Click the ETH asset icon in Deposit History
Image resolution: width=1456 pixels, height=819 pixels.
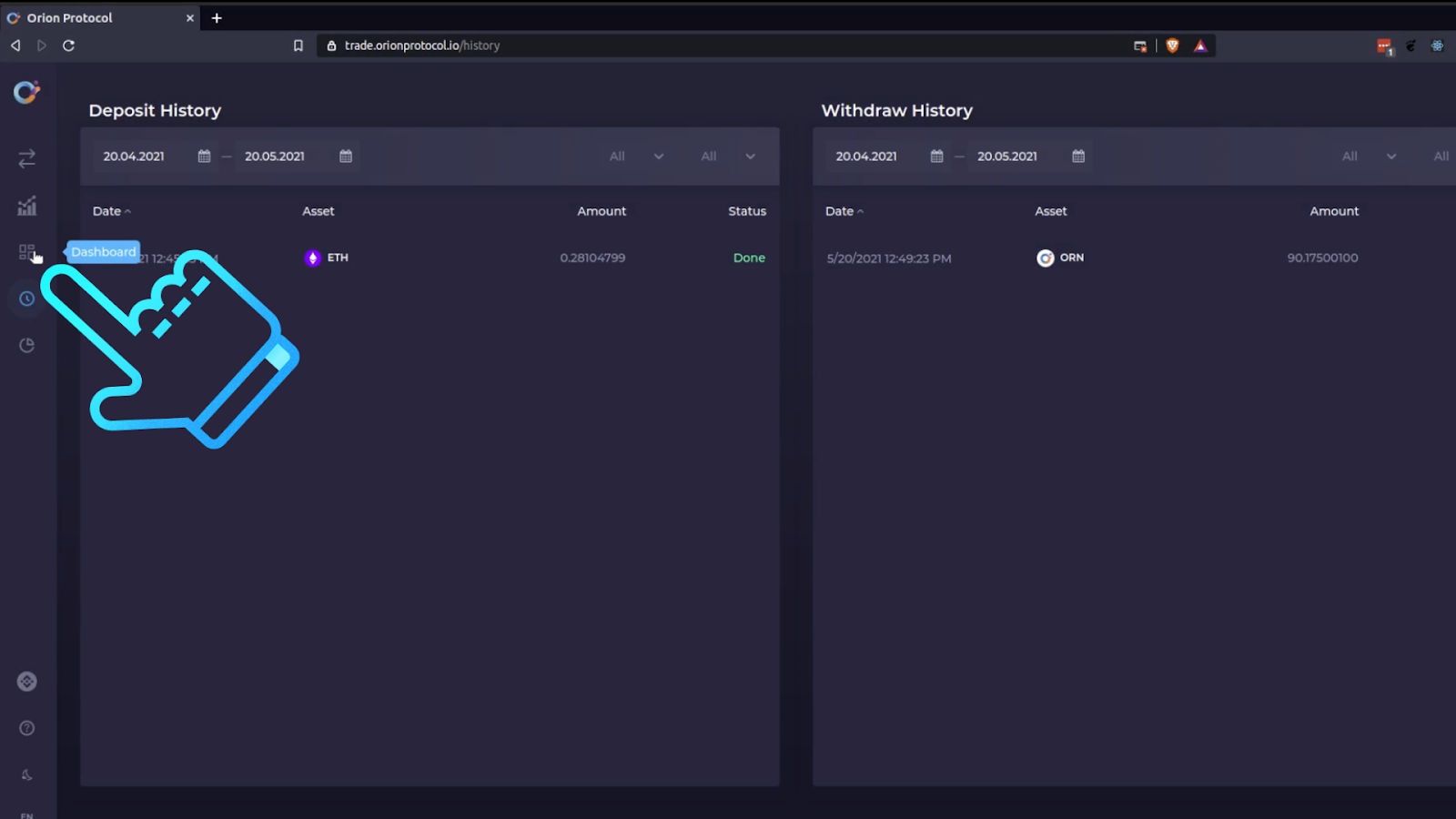coord(313,258)
